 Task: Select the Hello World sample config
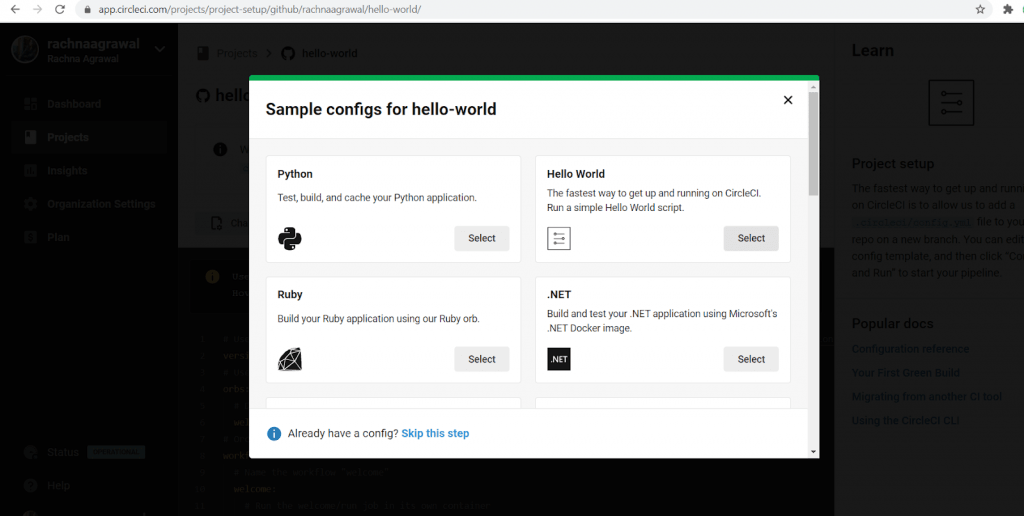[751, 238]
